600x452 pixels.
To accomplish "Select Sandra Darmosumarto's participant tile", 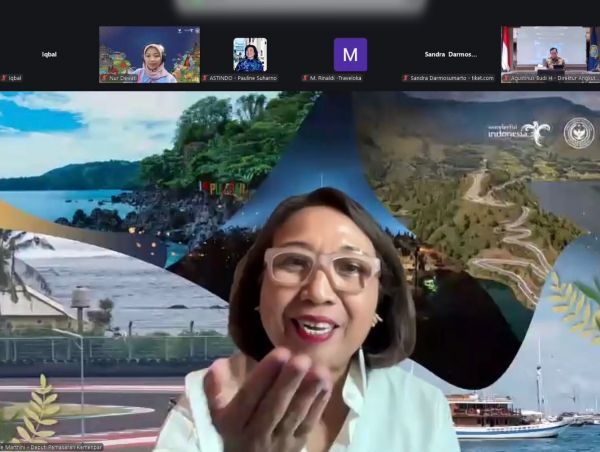I will [450, 52].
